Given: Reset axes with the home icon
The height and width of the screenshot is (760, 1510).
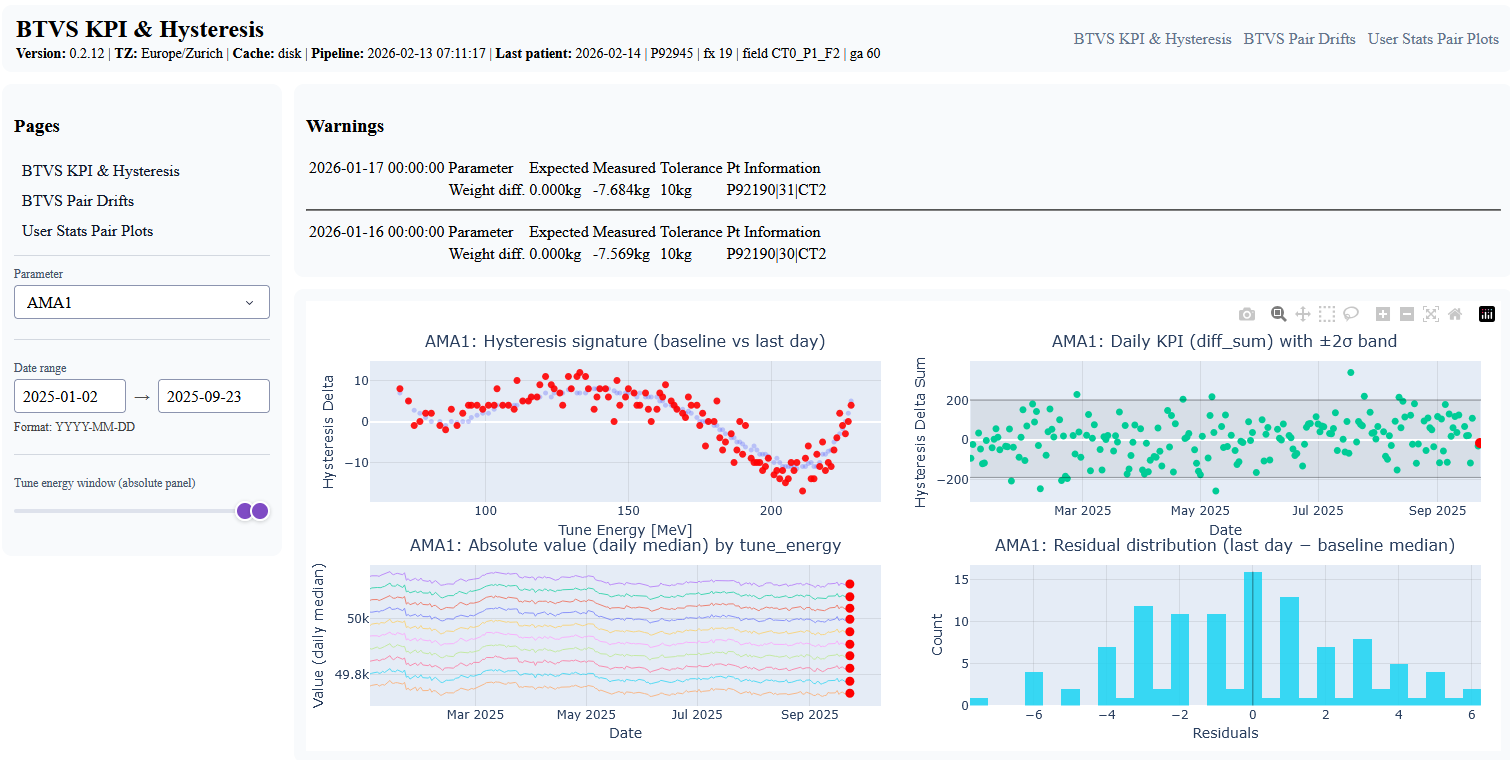Looking at the screenshot, I should [x=1455, y=314].
